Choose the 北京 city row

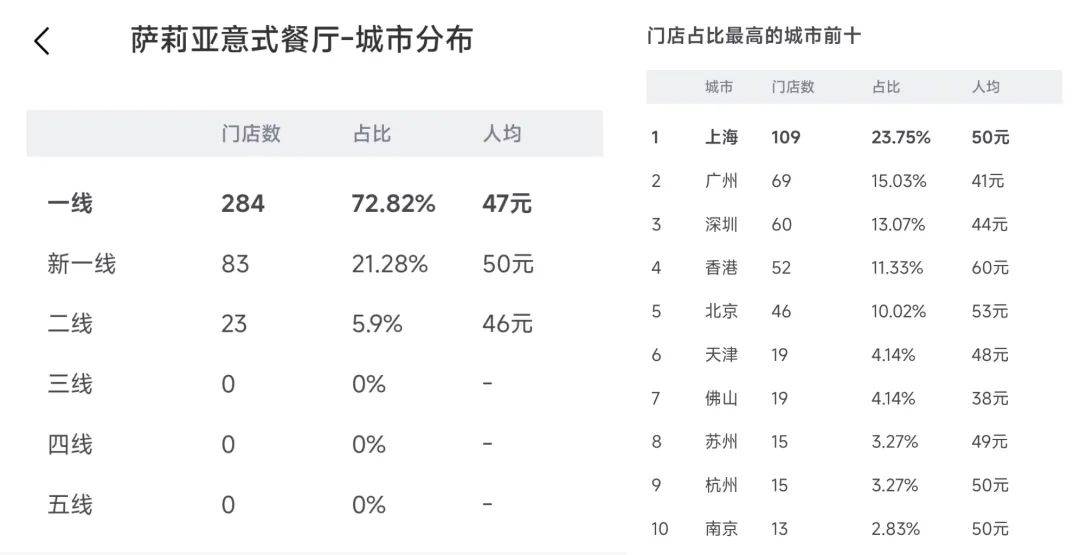[721, 311]
